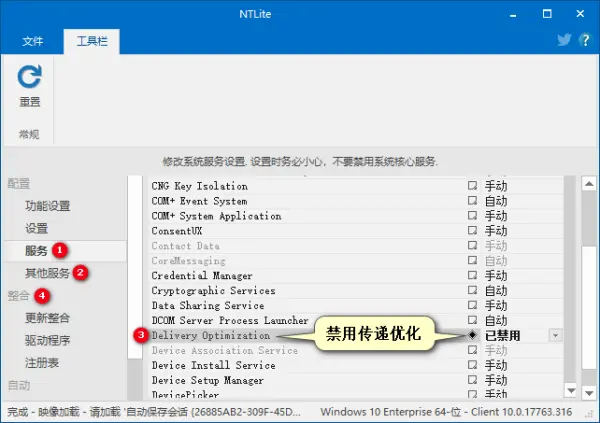Click the 已禁用 startup value

tap(502, 336)
